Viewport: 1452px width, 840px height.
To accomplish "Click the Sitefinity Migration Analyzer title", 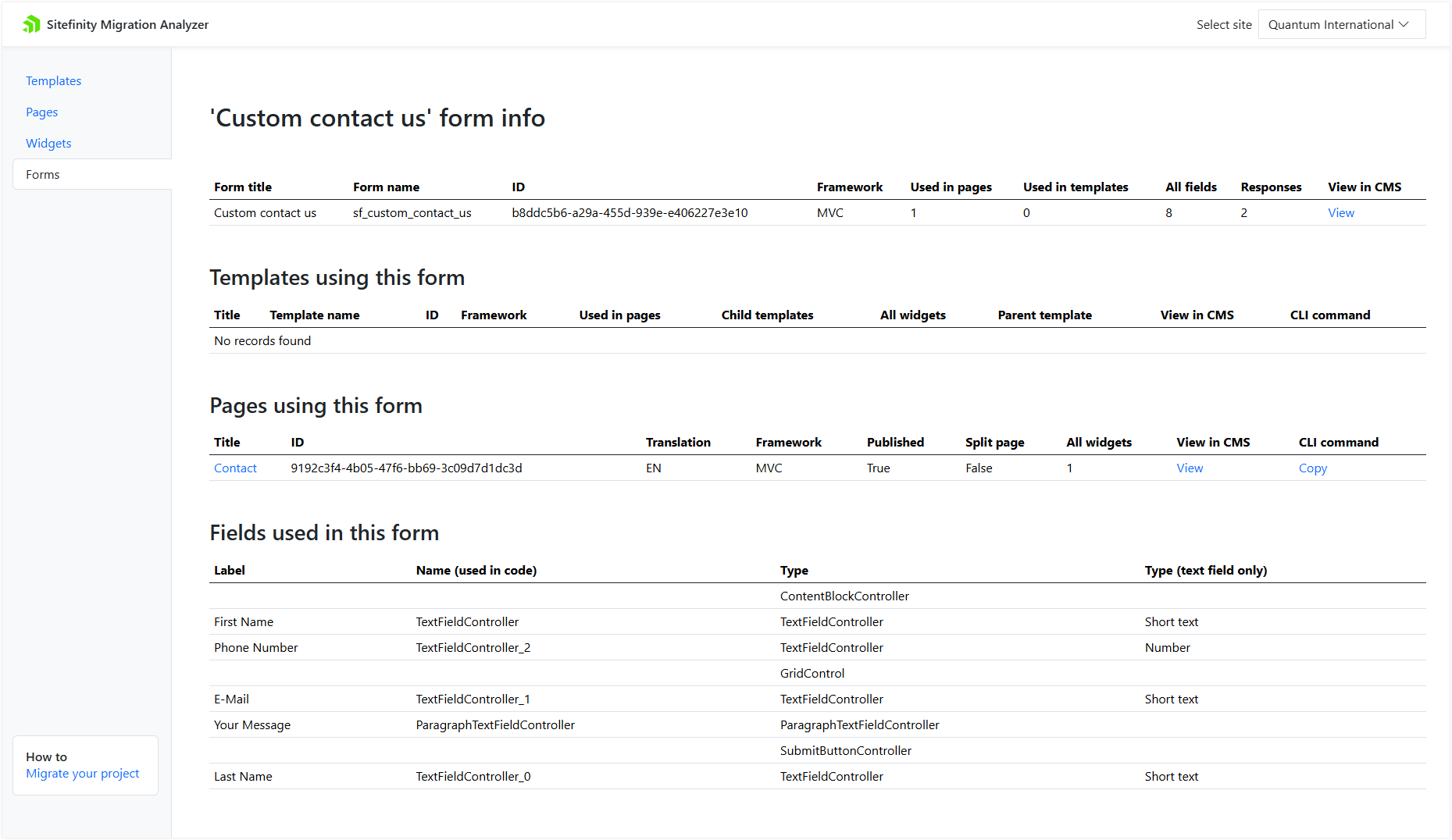I will click(x=127, y=24).
